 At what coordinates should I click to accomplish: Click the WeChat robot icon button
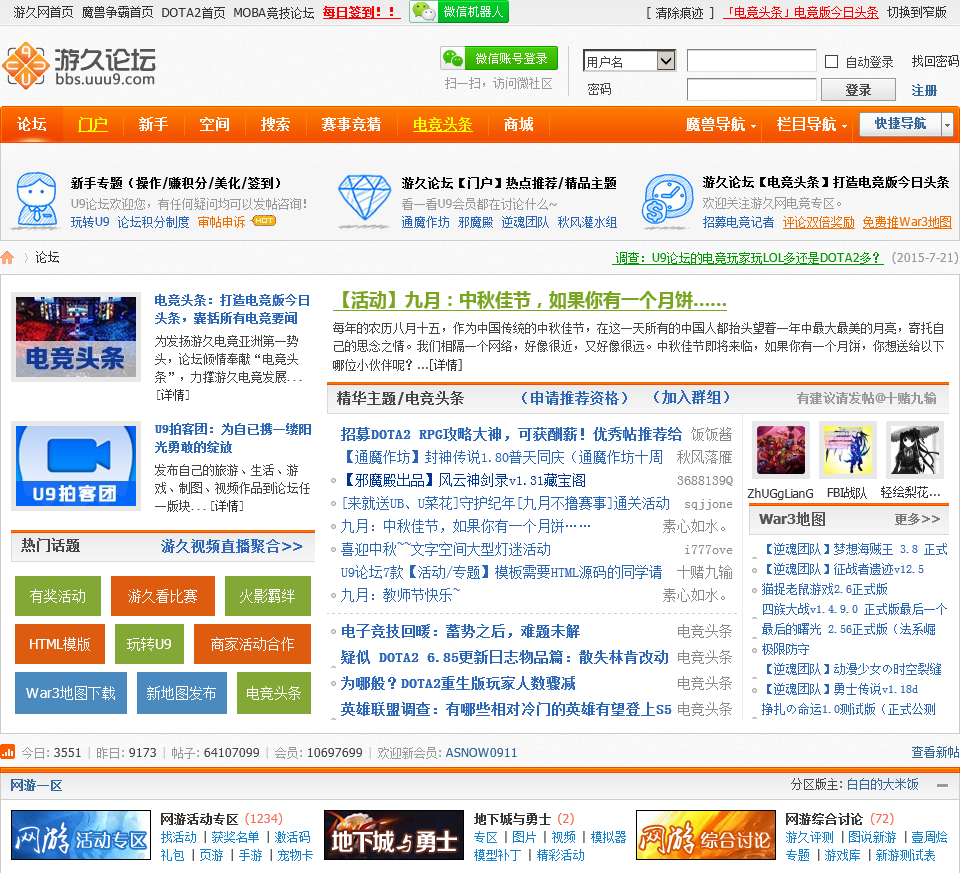(459, 11)
